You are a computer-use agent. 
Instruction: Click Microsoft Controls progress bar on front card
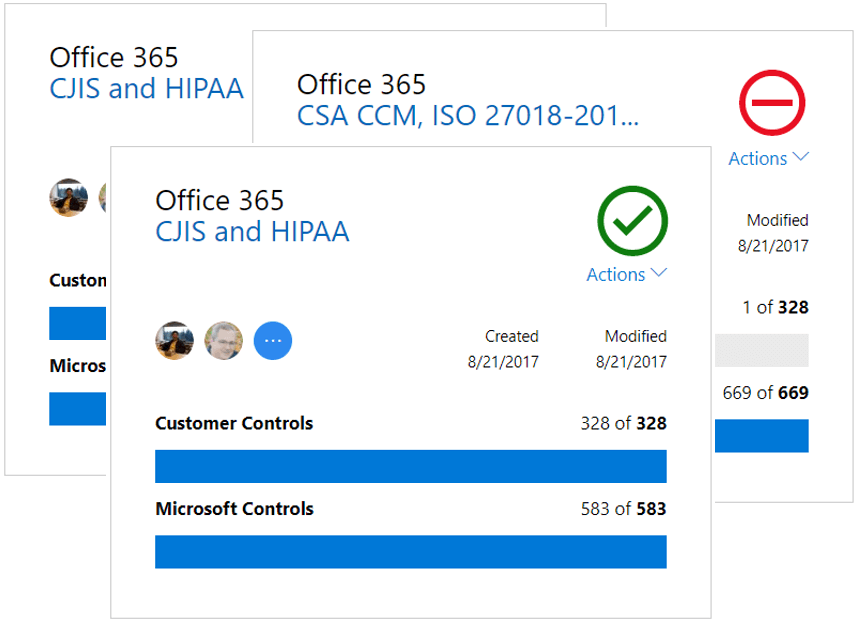[410, 552]
